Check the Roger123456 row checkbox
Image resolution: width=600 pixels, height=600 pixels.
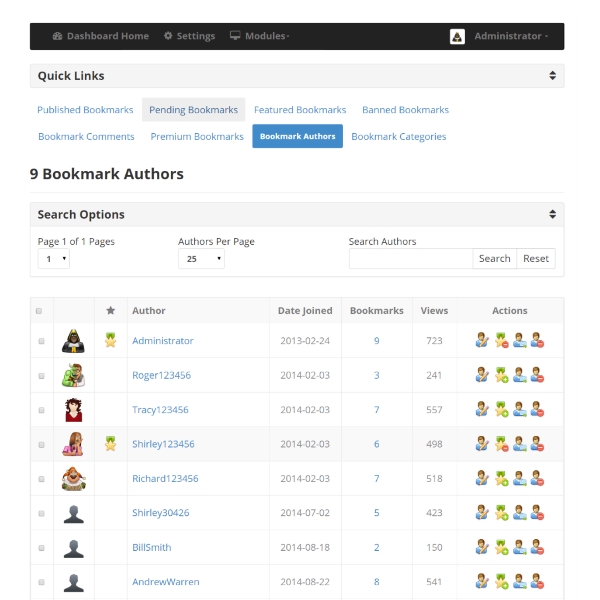click(41, 376)
